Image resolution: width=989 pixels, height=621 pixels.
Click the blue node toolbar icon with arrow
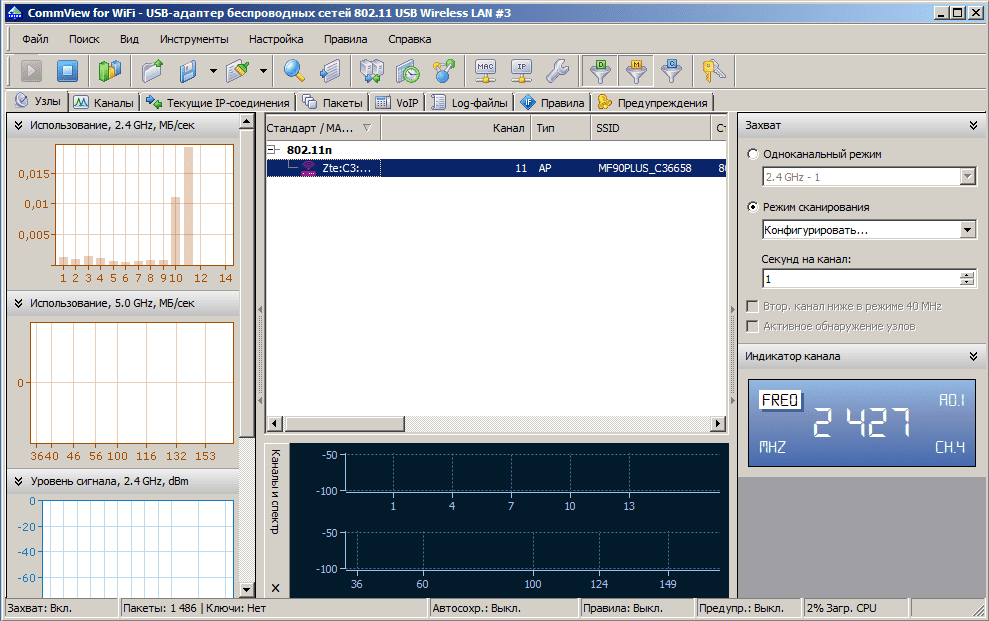point(444,71)
